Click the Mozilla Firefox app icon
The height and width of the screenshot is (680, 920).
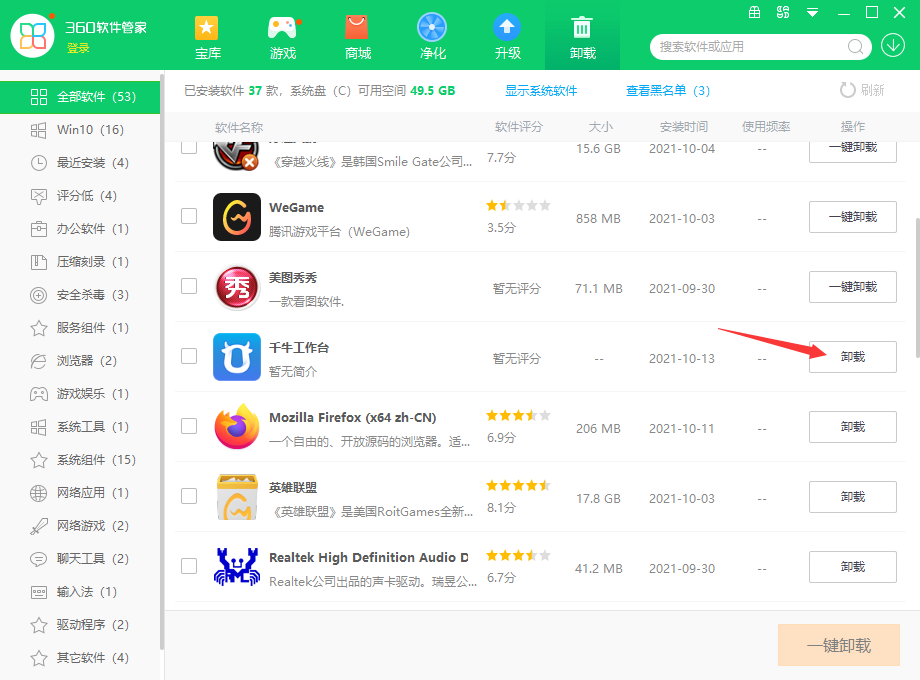click(x=237, y=427)
